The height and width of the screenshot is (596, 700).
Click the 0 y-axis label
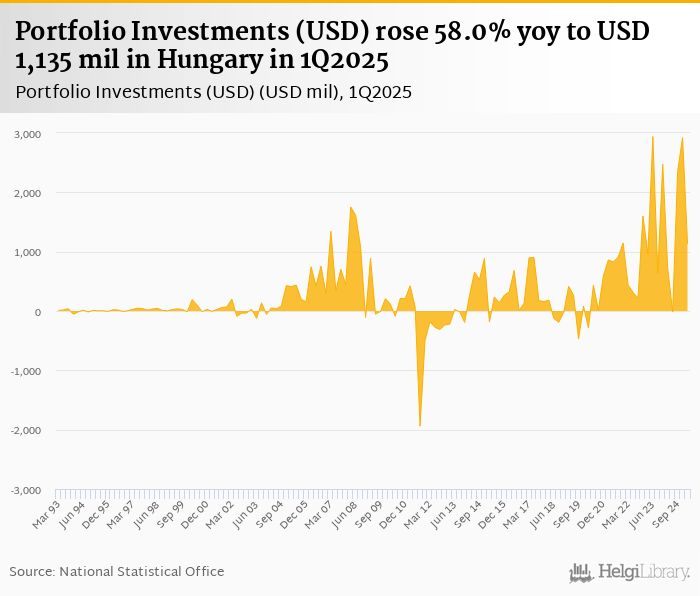coord(36,312)
